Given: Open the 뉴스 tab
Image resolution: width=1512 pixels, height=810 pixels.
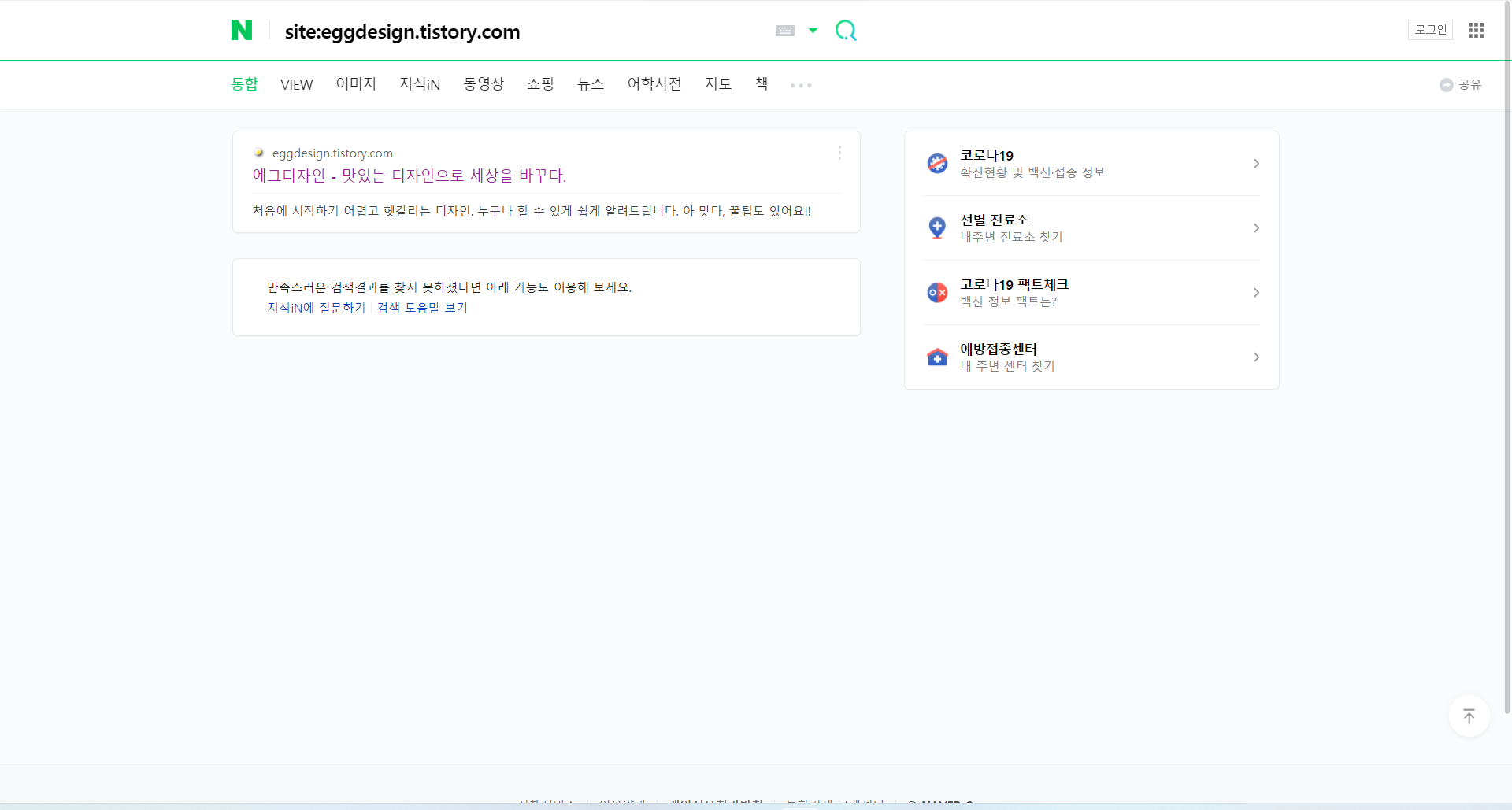Looking at the screenshot, I should [591, 83].
